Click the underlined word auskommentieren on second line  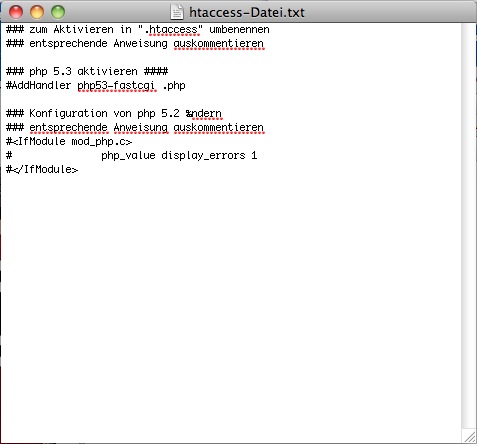click(x=219, y=44)
